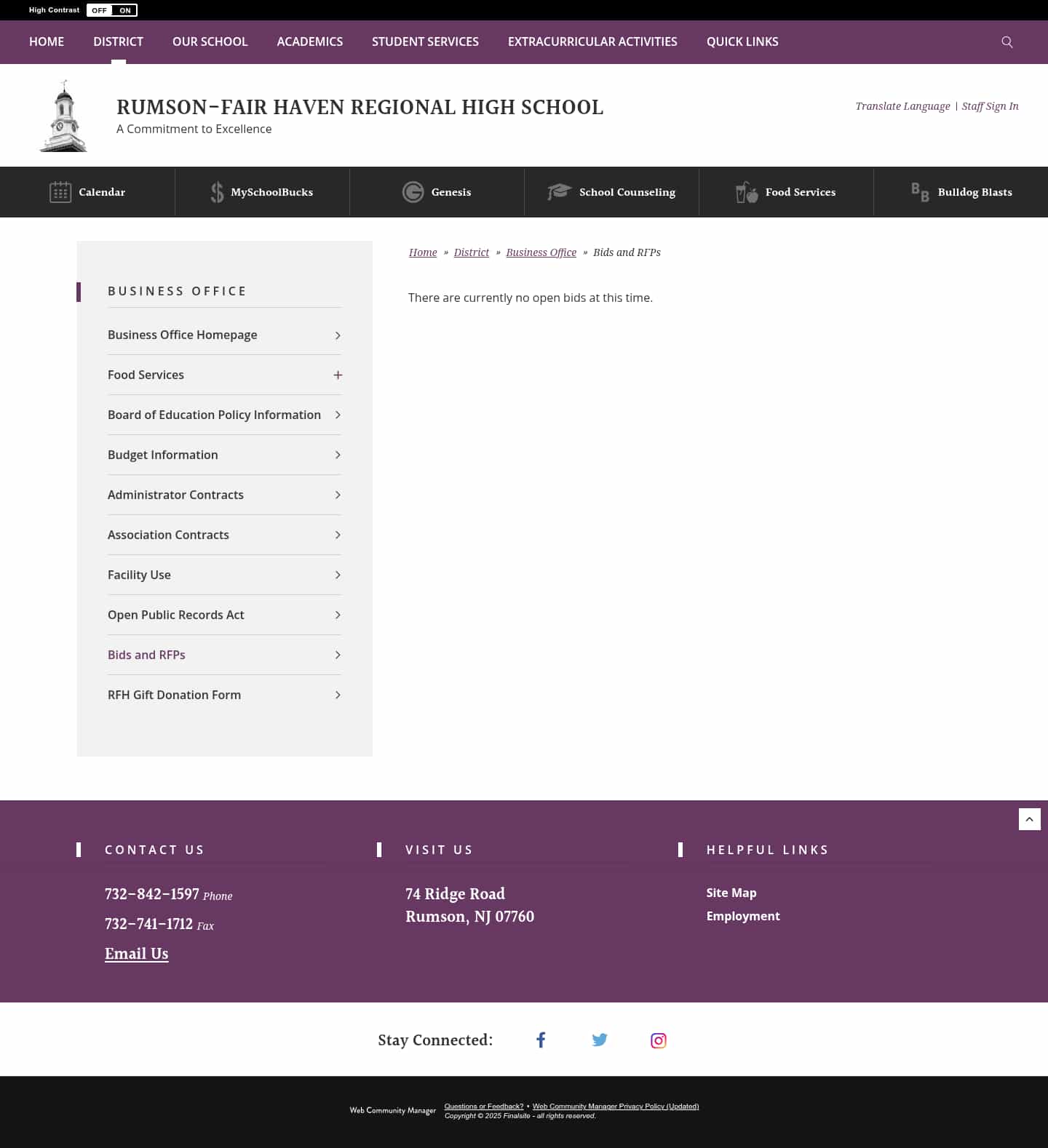Click the school clock tower logo

pyautogui.click(x=63, y=116)
